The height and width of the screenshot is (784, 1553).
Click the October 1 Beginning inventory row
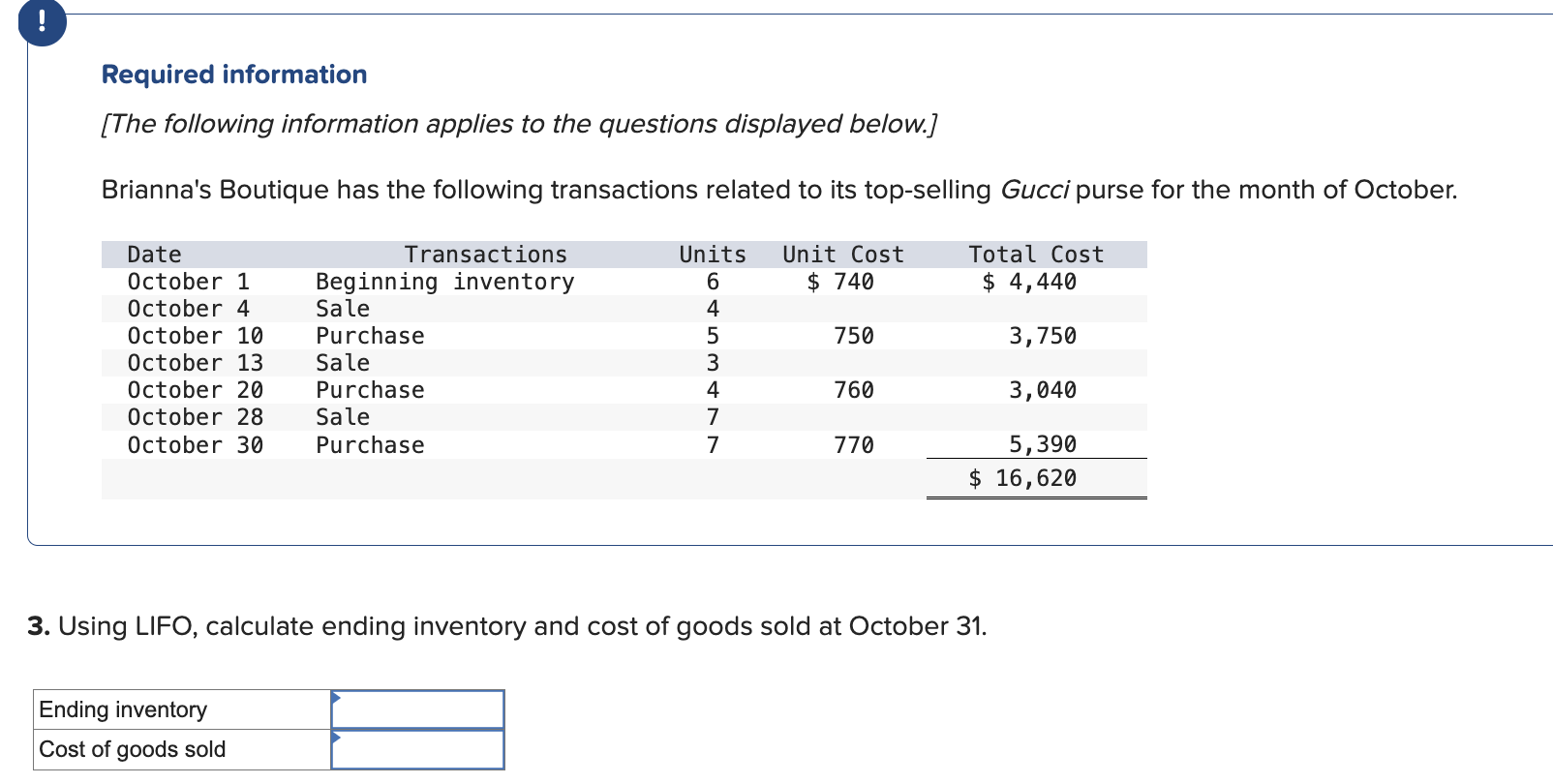click(444, 282)
